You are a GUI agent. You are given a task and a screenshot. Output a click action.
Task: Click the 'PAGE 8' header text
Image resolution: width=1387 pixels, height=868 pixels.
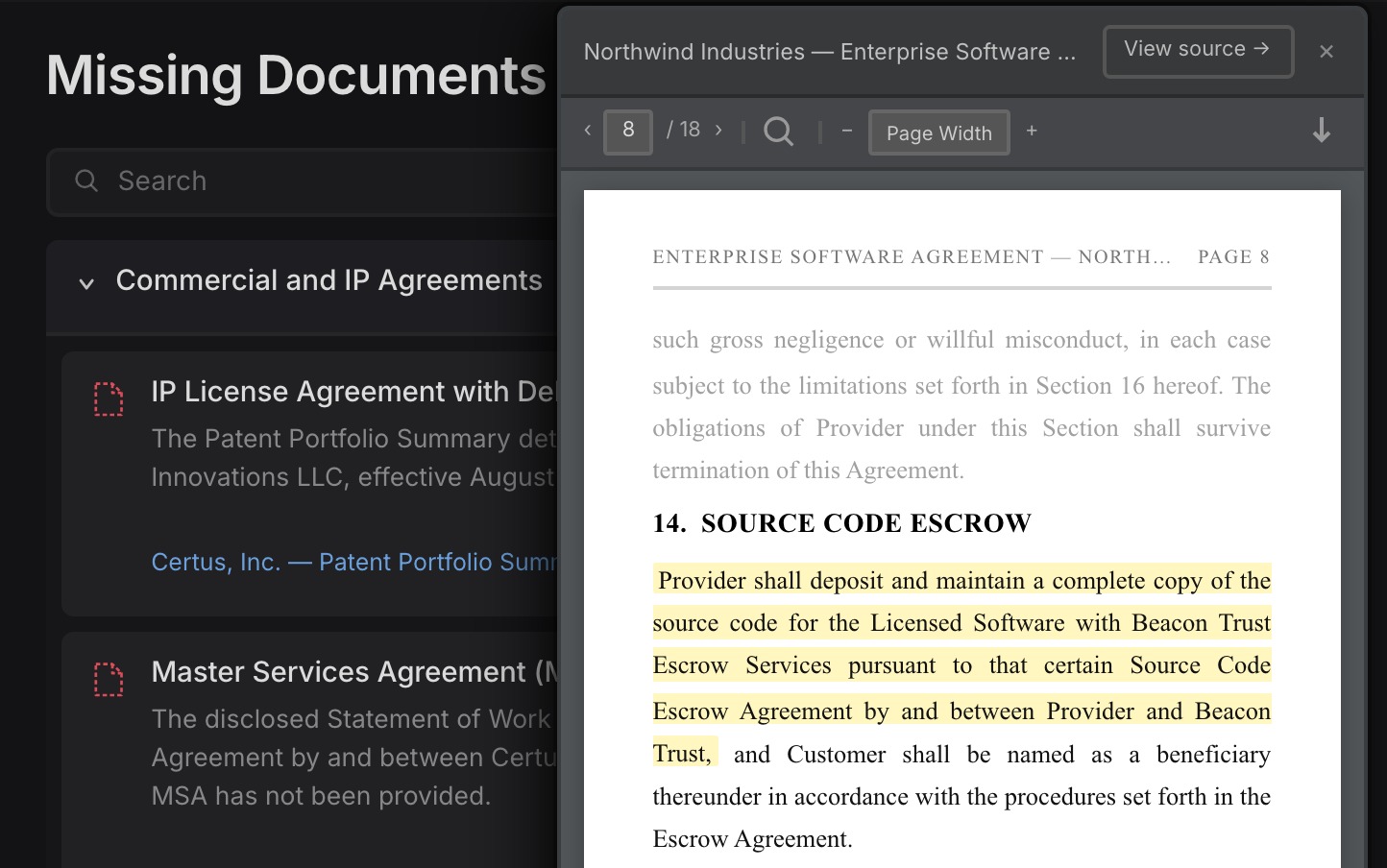tap(1233, 256)
